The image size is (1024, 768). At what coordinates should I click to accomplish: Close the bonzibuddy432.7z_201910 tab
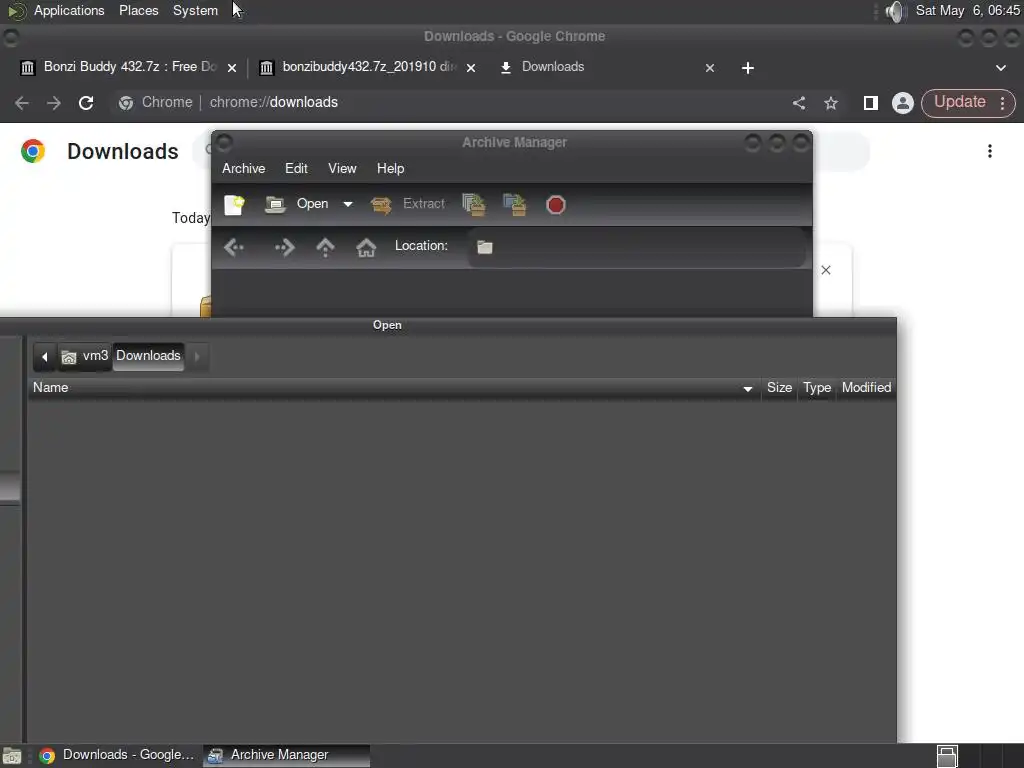(471, 68)
